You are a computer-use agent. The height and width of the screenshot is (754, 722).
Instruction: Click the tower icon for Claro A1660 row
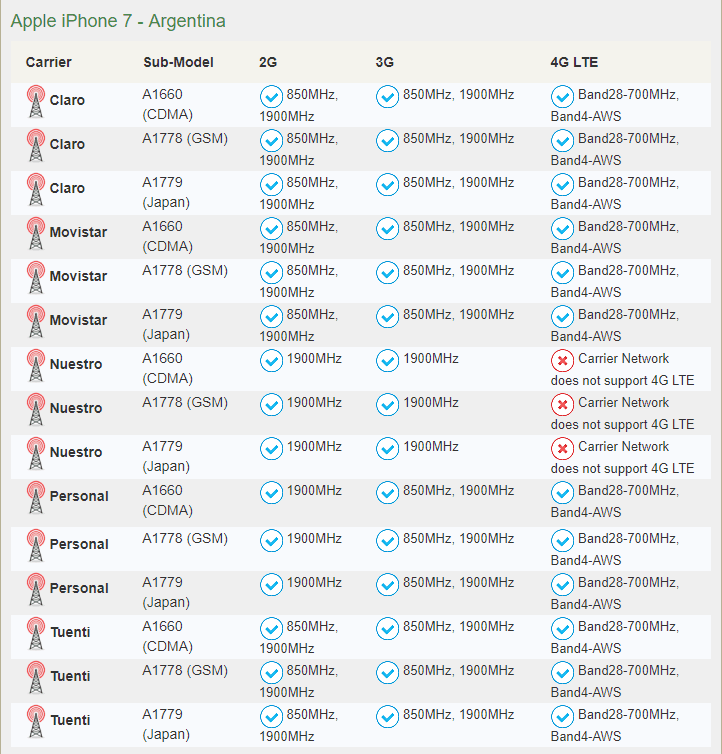tap(36, 101)
